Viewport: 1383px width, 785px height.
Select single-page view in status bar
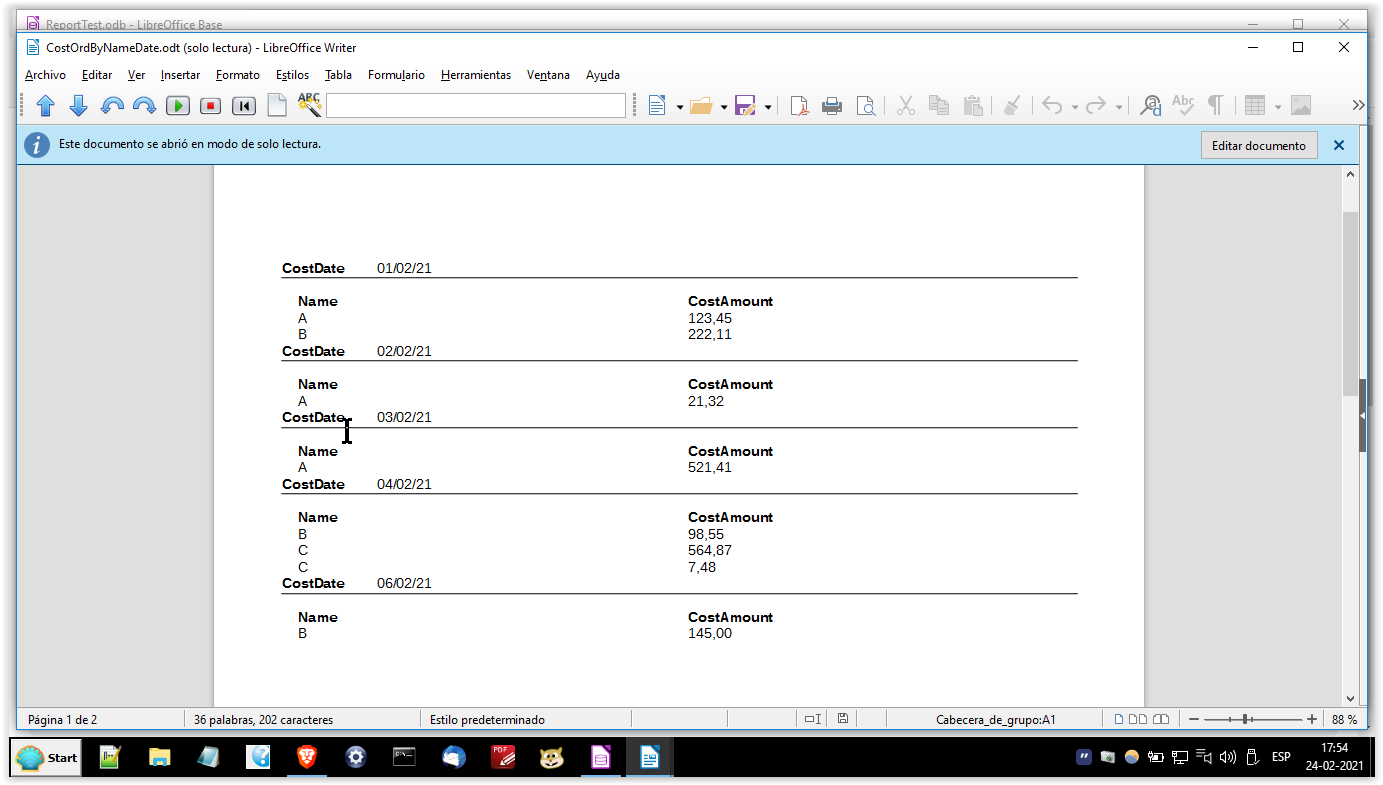coord(1120,719)
